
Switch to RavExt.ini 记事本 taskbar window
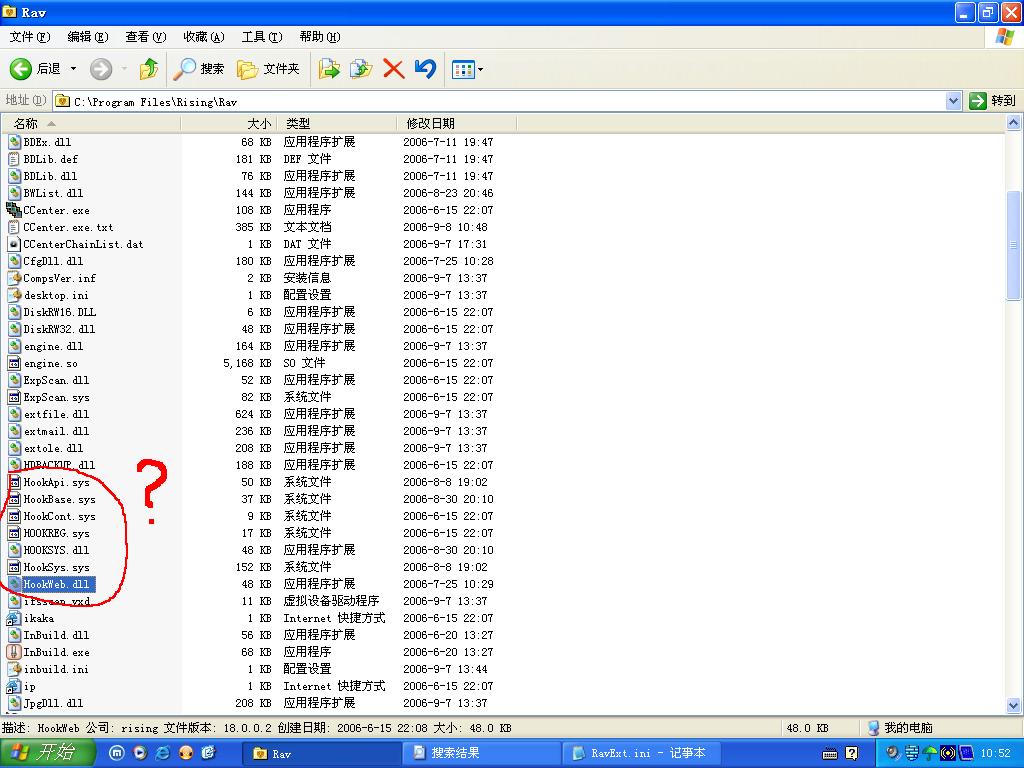(642, 753)
